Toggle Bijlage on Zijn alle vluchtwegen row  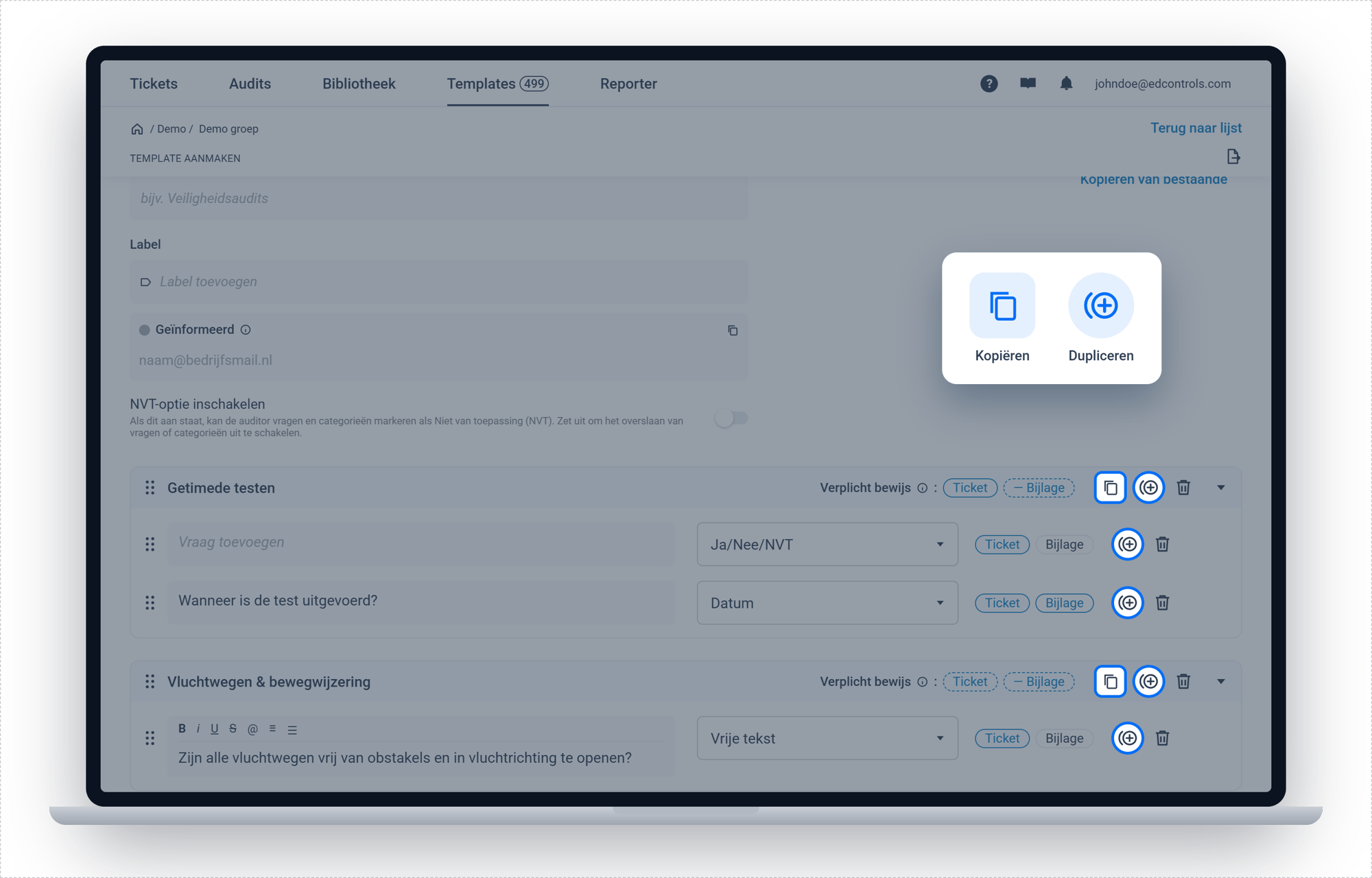1064,738
